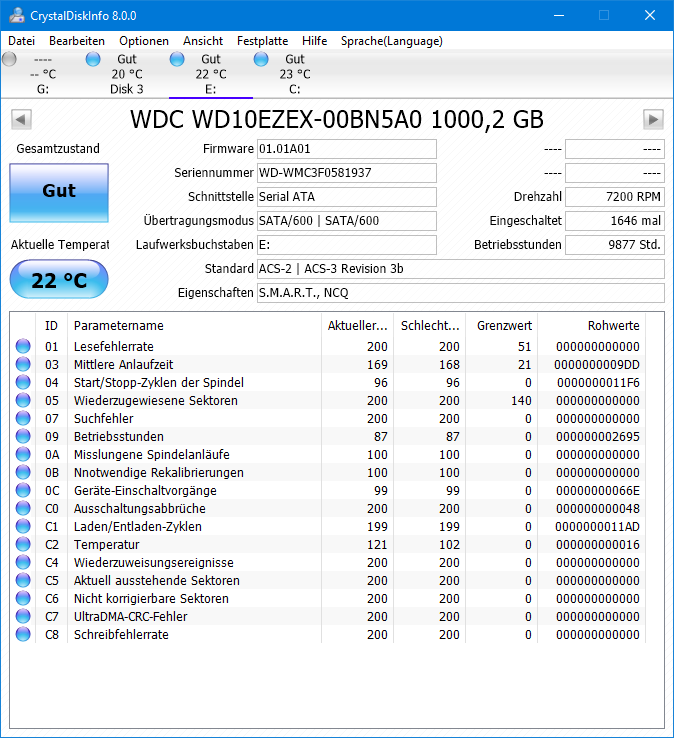Screen dimensions: 674x738
Task: Click status orb for Suchfehler row
Action: (23, 418)
